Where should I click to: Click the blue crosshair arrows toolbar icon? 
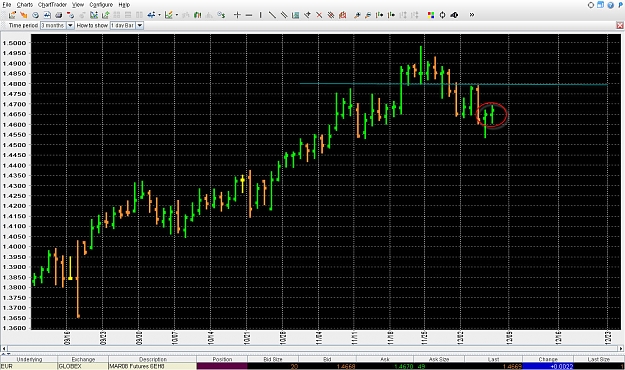[151, 15]
